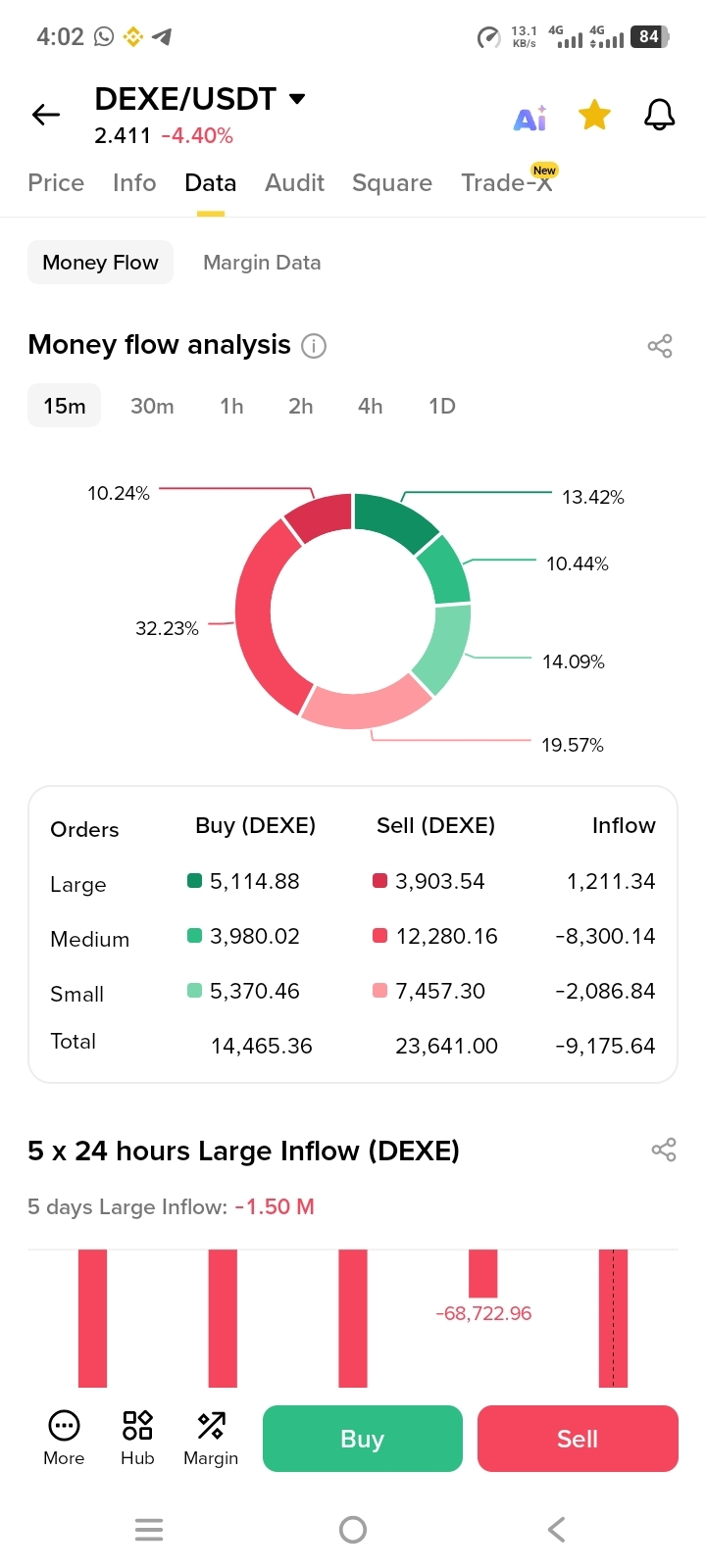Tap the 10.44% chart label

click(578, 563)
